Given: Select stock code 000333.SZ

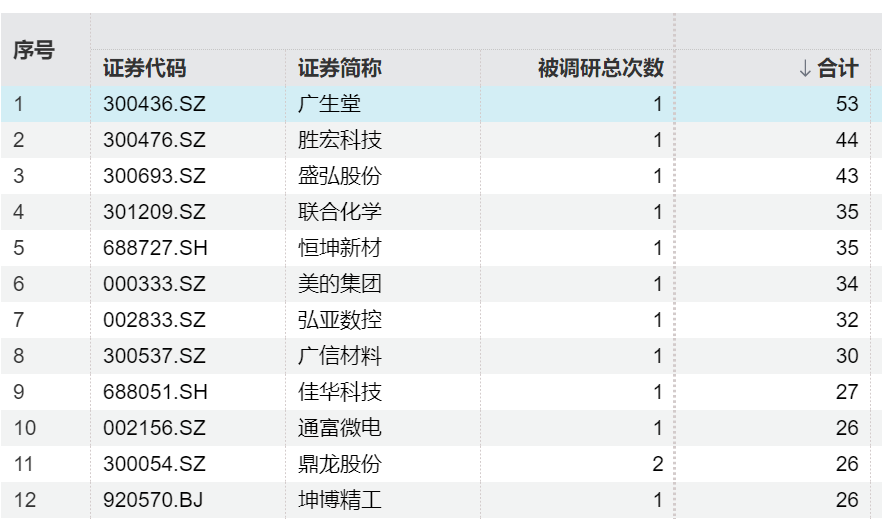Looking at the screenshot, I should pos(154,284).
